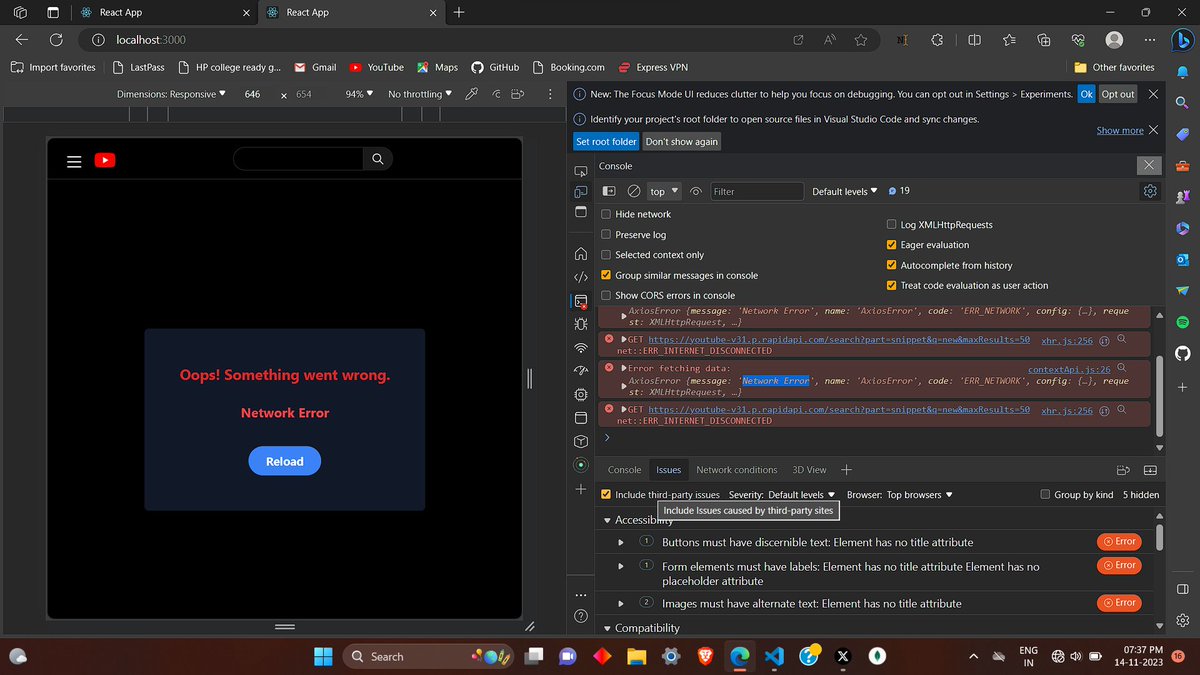This screenshot has height=675, width=1200.
Task: Click the rotate icon in device toolbar
Action: (x=495, y=94)
